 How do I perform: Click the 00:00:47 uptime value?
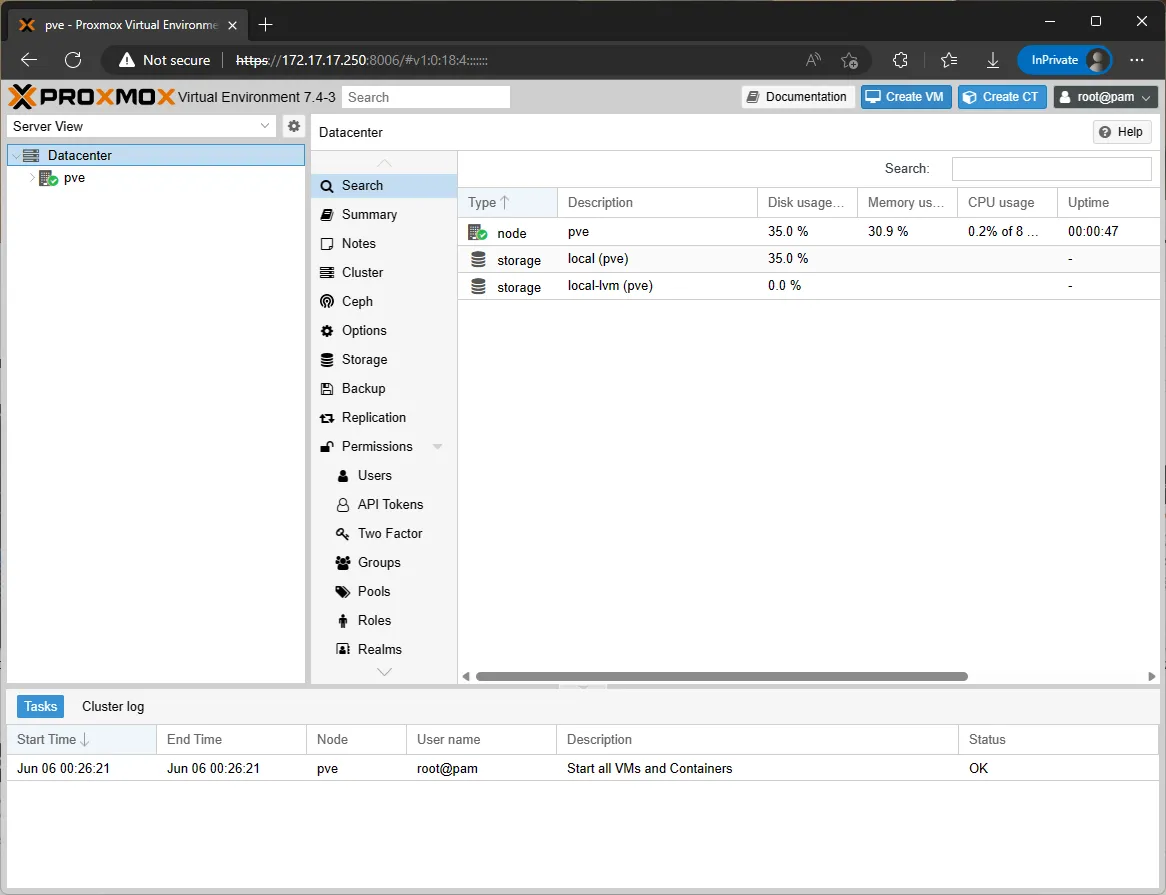1092,232
